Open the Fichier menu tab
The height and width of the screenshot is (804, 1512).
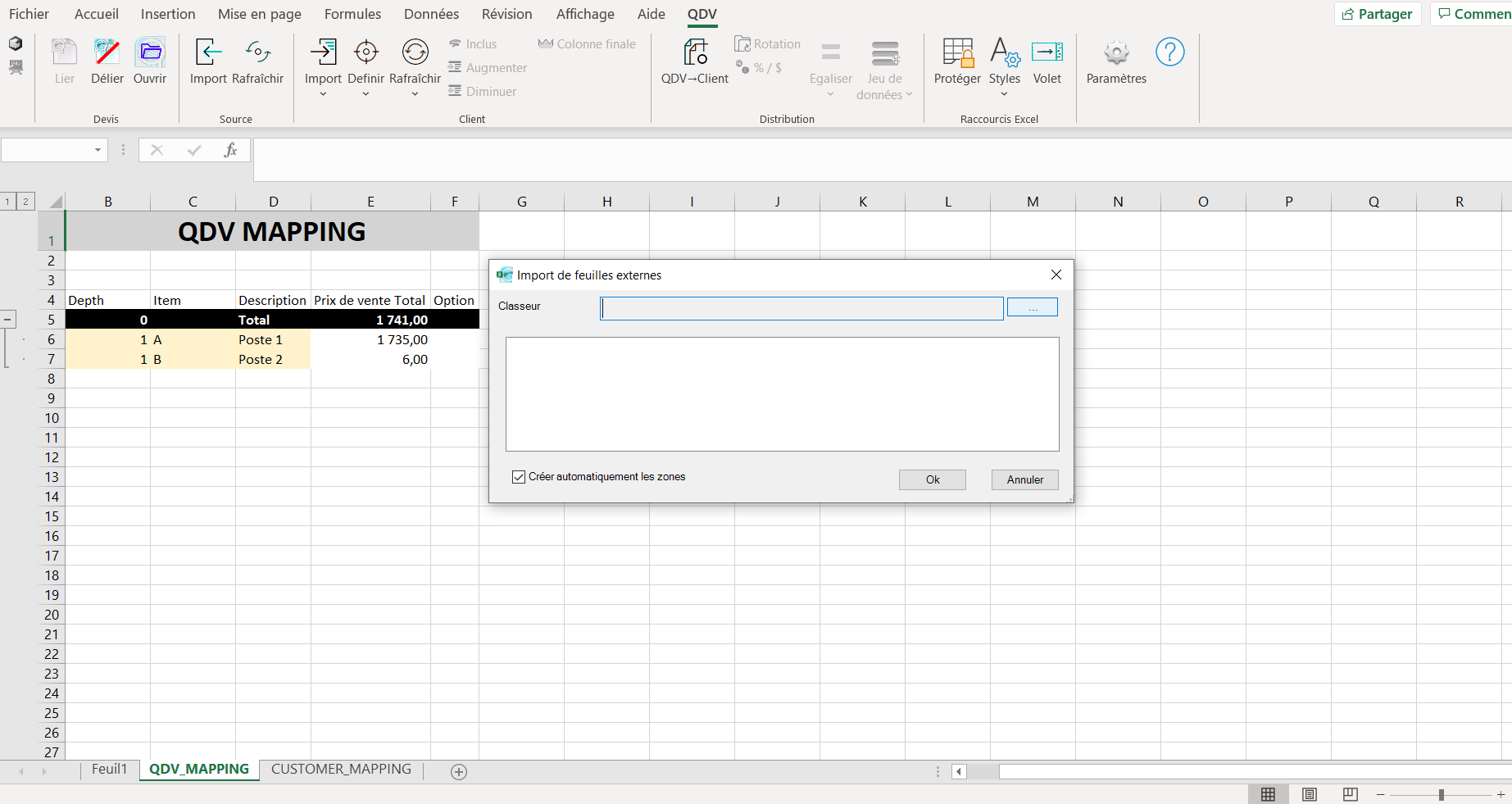coord(29,14)
